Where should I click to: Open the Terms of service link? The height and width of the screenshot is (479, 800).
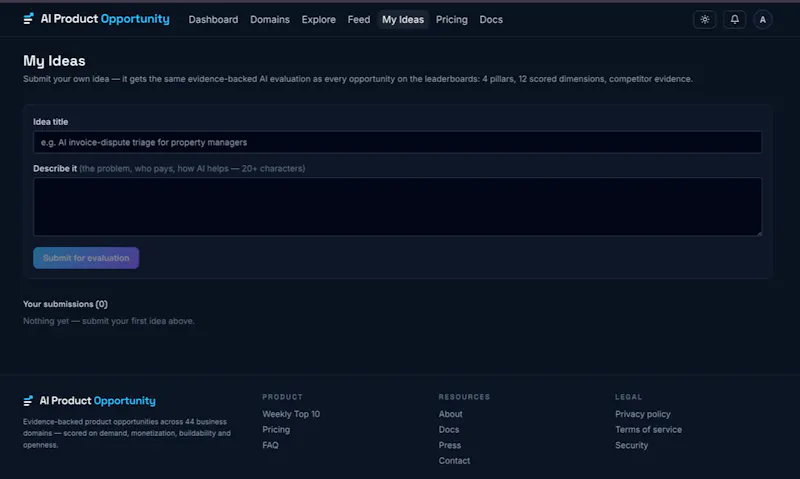click(x=648, y=430)
